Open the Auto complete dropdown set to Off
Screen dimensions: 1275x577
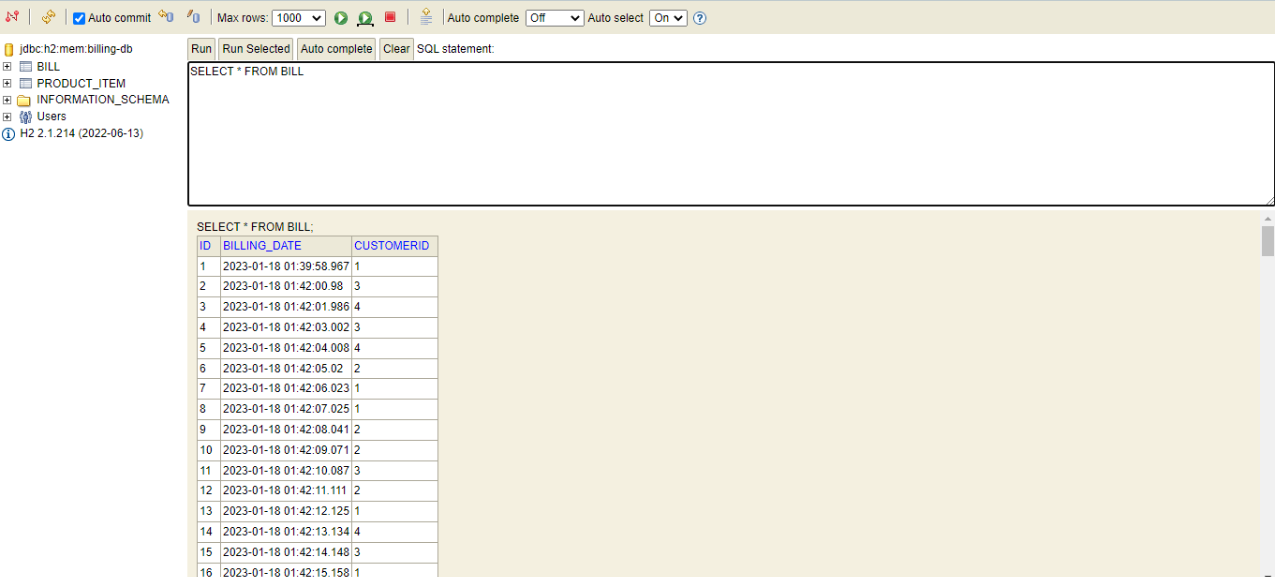[x=555, y=18]
